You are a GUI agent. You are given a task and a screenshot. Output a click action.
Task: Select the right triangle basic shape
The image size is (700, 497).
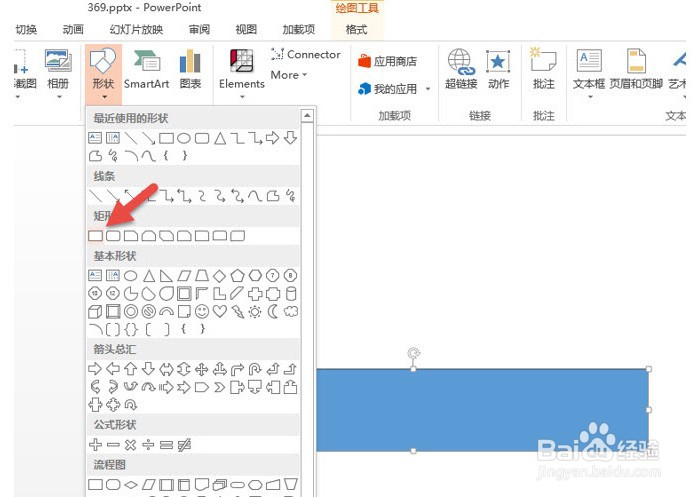tap(166, 276)
